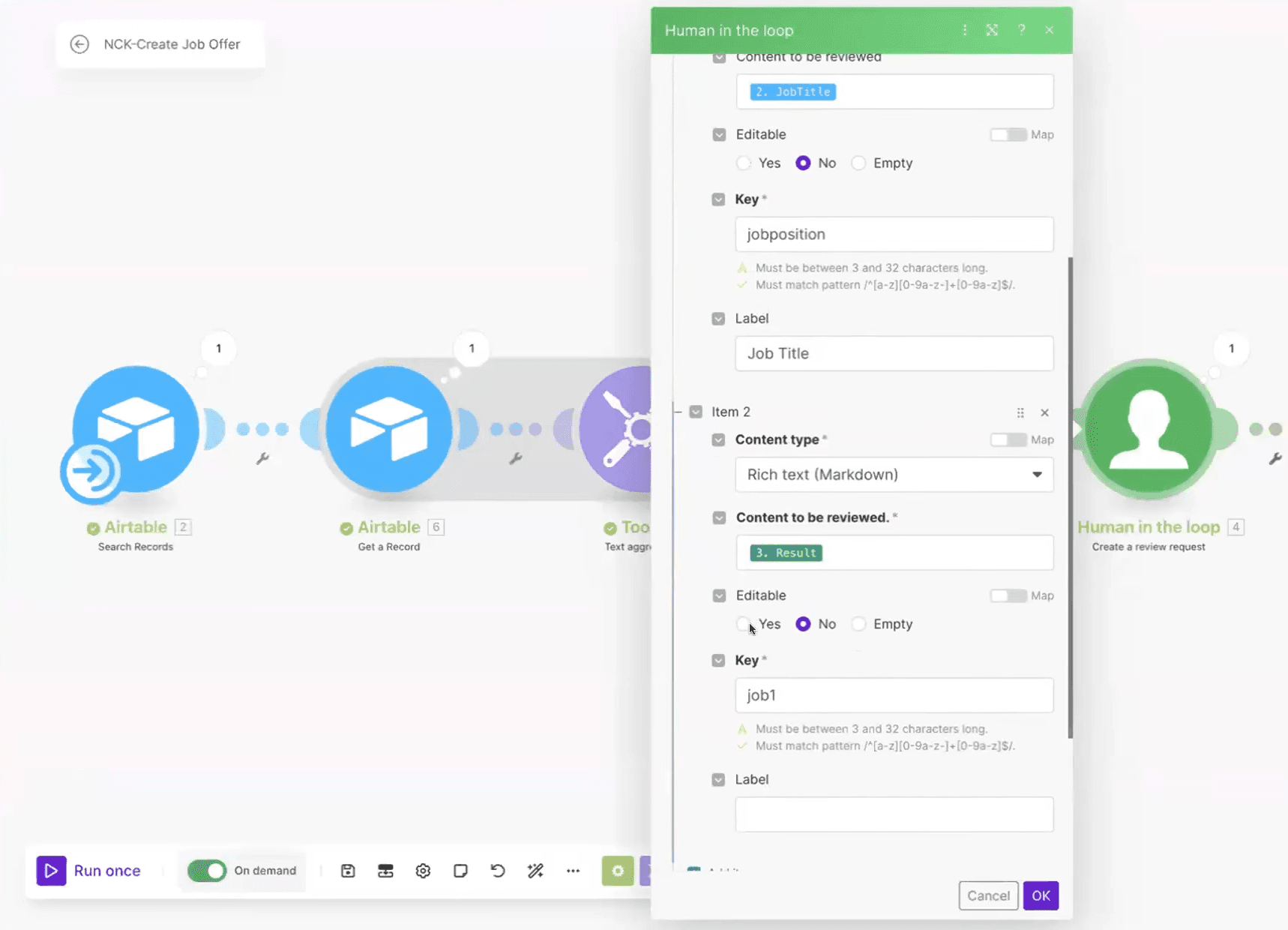
Task: Click the Notes icon in bottom toolbar
Action: coord(460,871)
